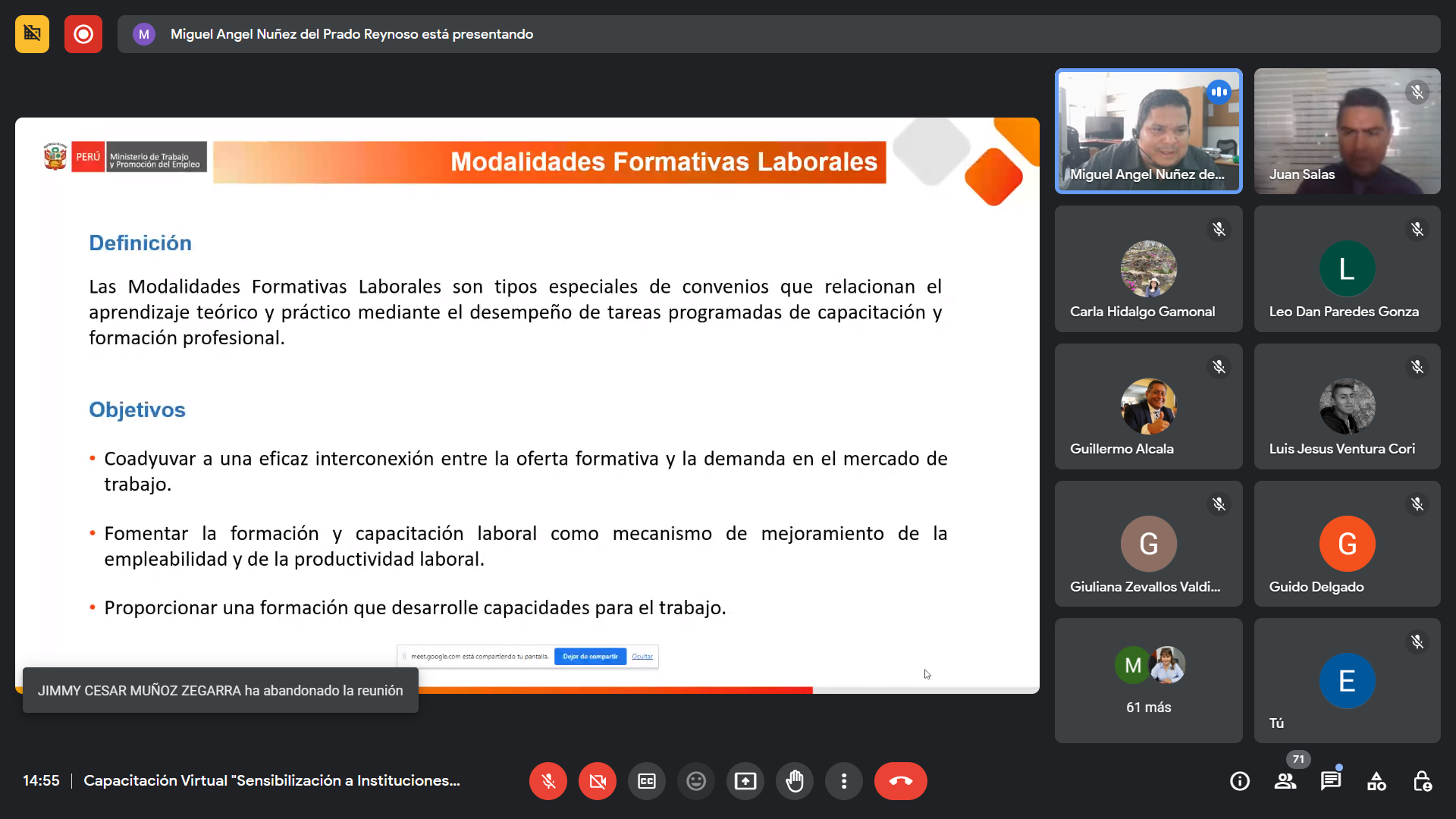This screenshot has width=1456, height=819.
Task: Click the camera-off indicator icon at top left
Action: (32, 34)
